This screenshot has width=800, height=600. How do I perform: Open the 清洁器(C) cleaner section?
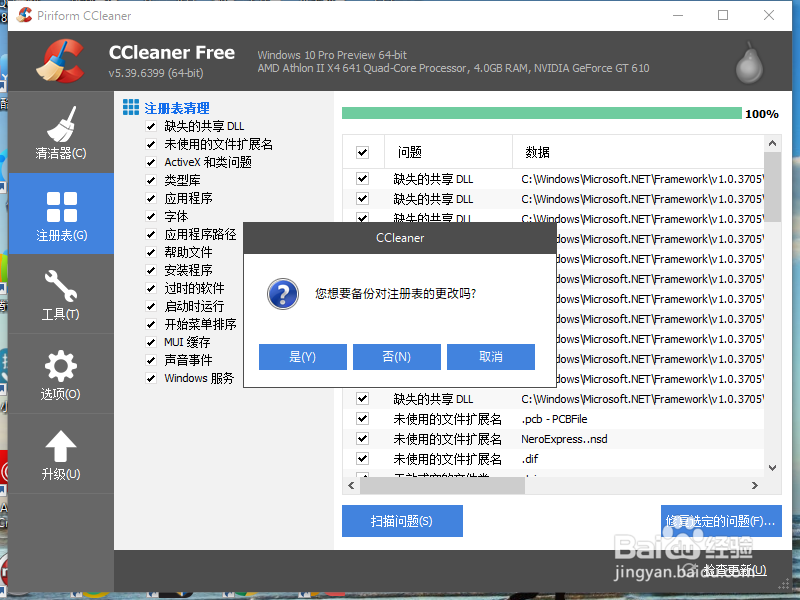pyautogui.click(x=61, y=132)
